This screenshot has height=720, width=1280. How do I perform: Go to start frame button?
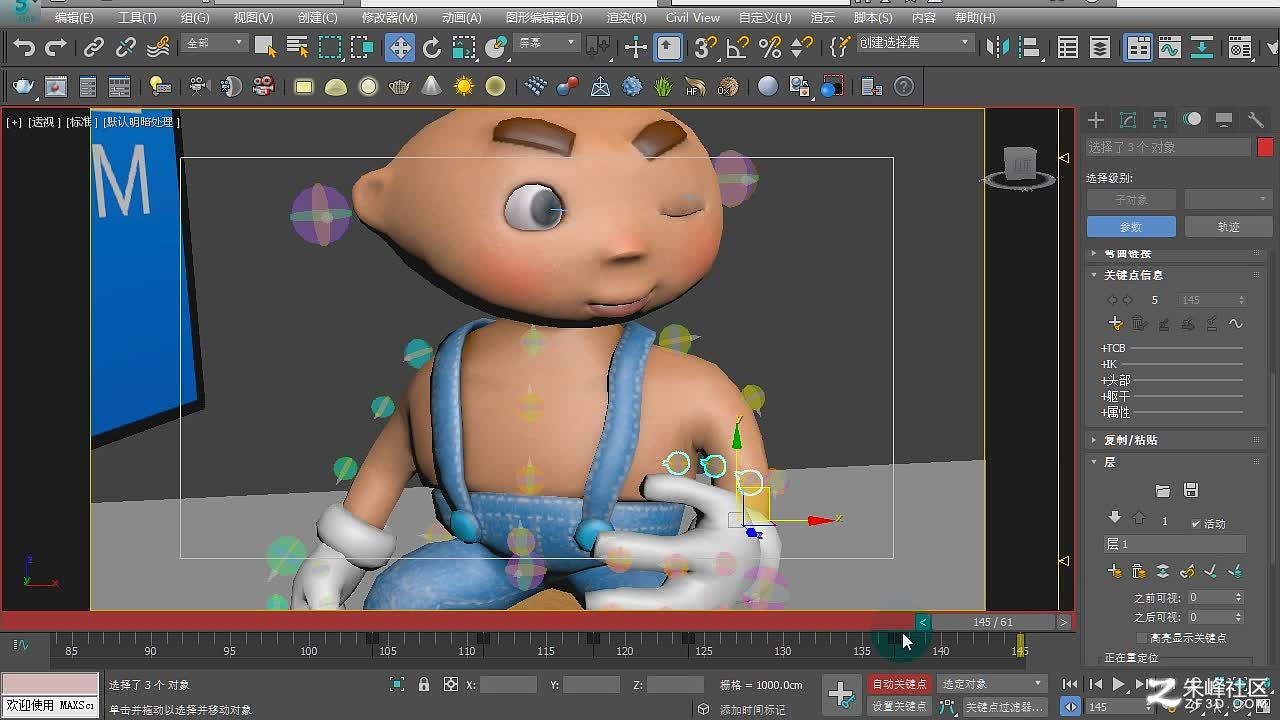[x=1070, y=685]
